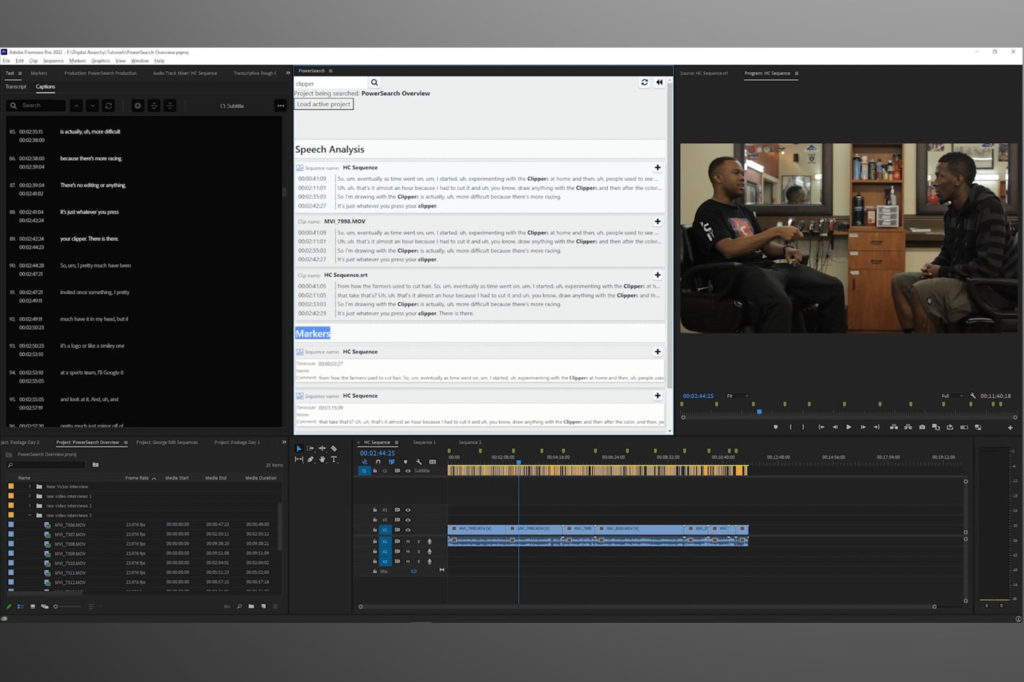
Task: Step back one frame in Program monitor
Action: 835,427
